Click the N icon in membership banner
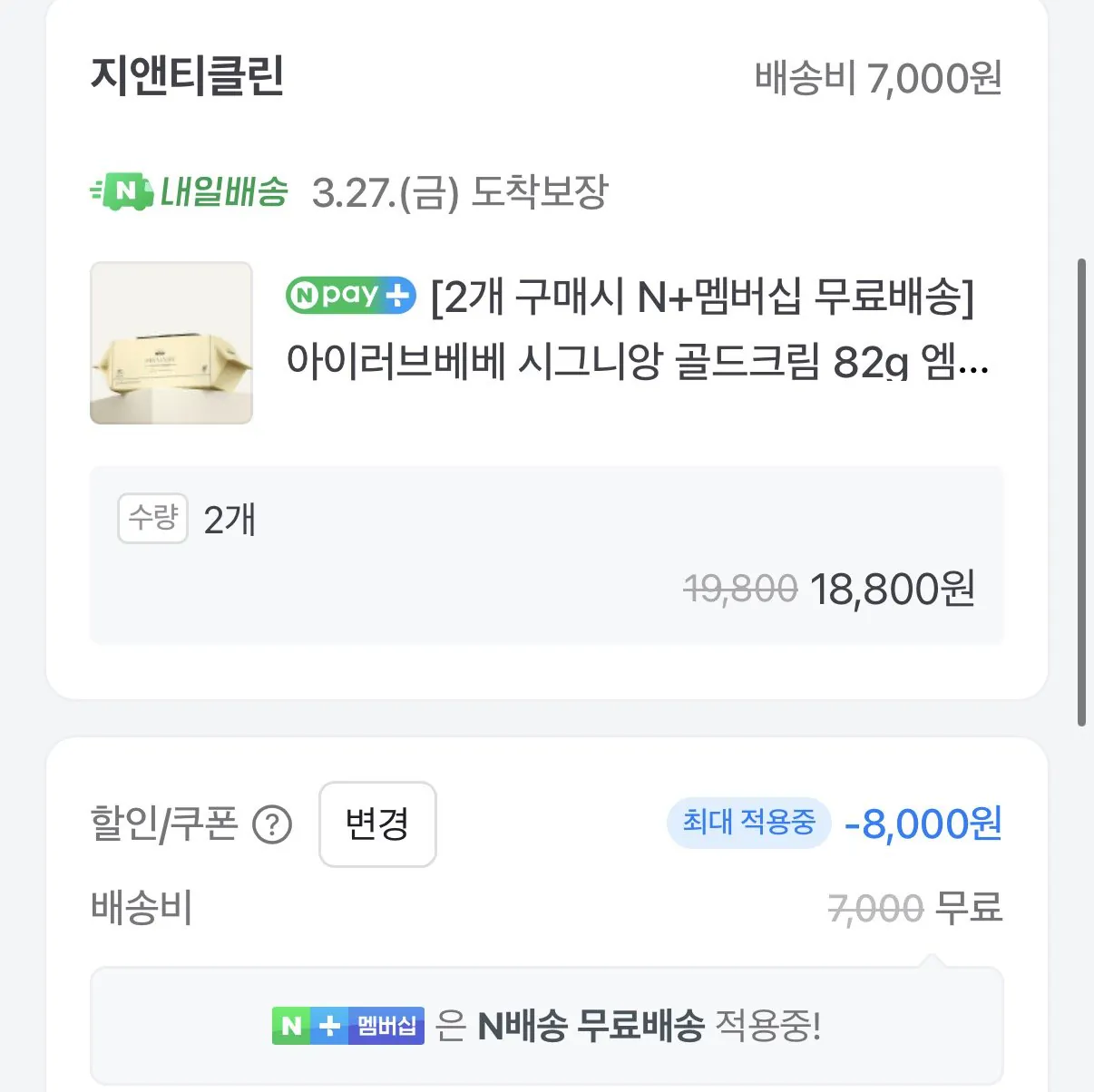The image size is (1094, 1092). 292,1024
